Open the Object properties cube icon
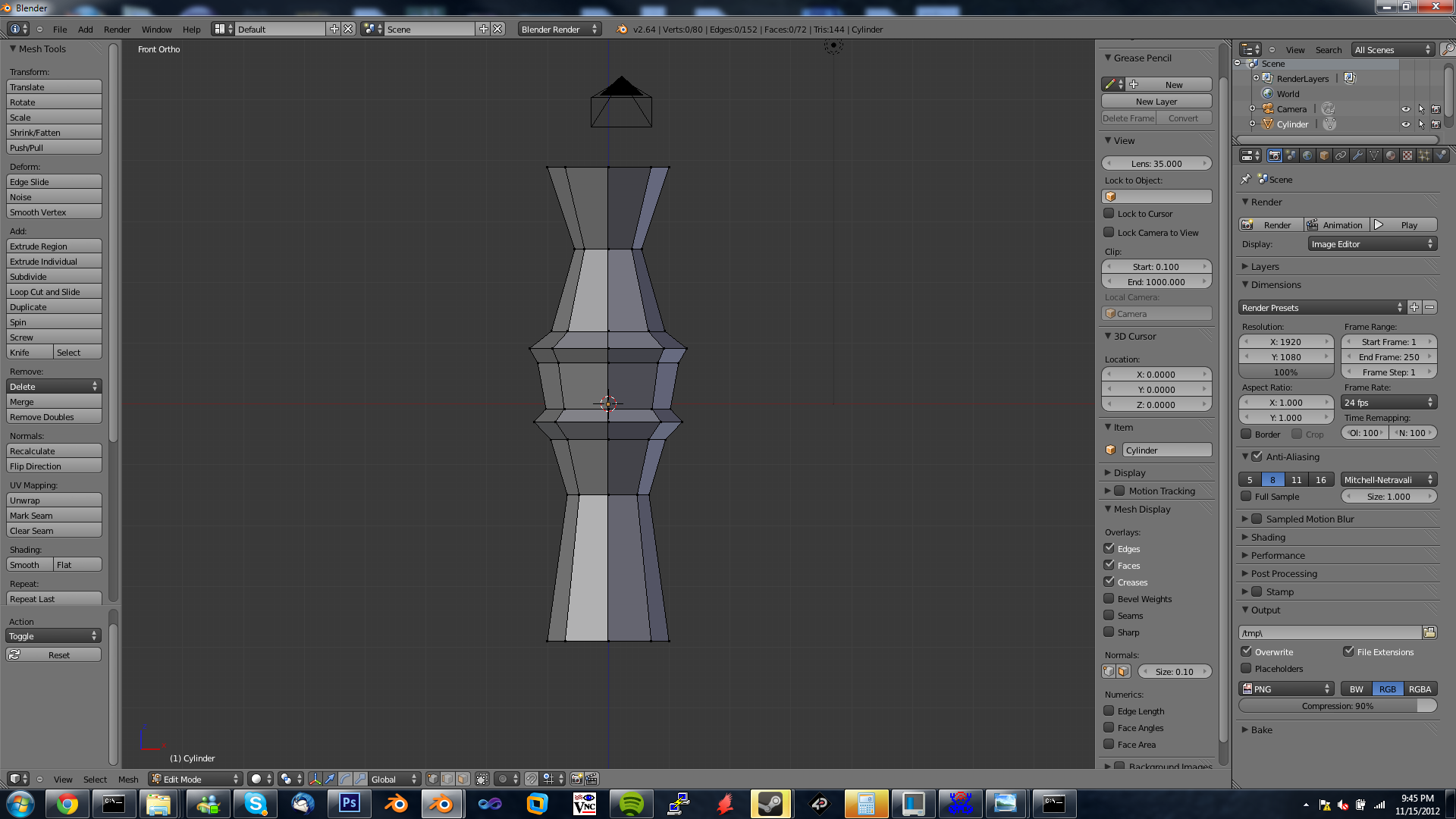Viewport: 1456px width, 819px height. tap(1324, 155)
